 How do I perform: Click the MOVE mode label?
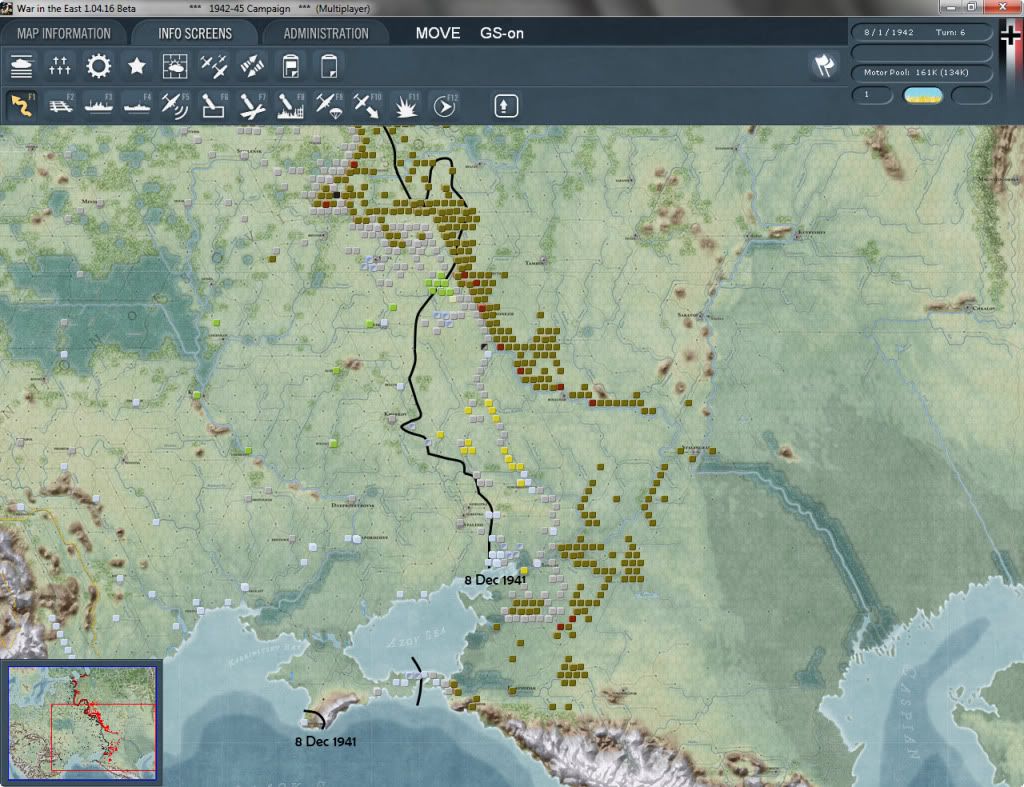(x=438, y=33)
